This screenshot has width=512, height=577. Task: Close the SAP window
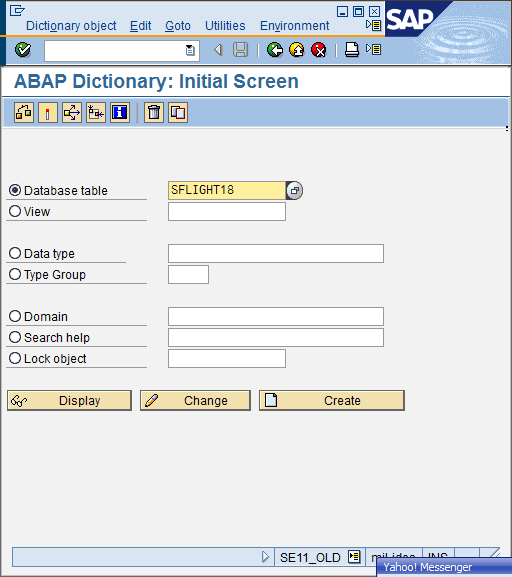(x=374, y=11)
